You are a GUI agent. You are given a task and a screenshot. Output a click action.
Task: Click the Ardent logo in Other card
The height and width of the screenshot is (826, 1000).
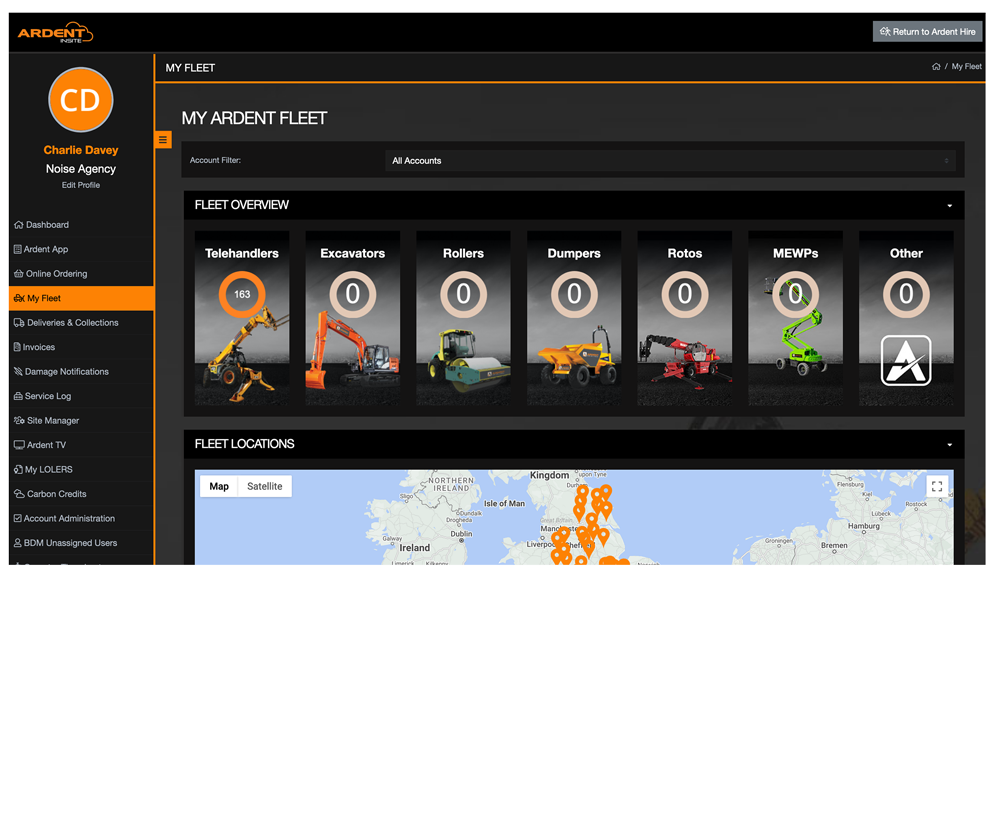(x=906, y=360)
